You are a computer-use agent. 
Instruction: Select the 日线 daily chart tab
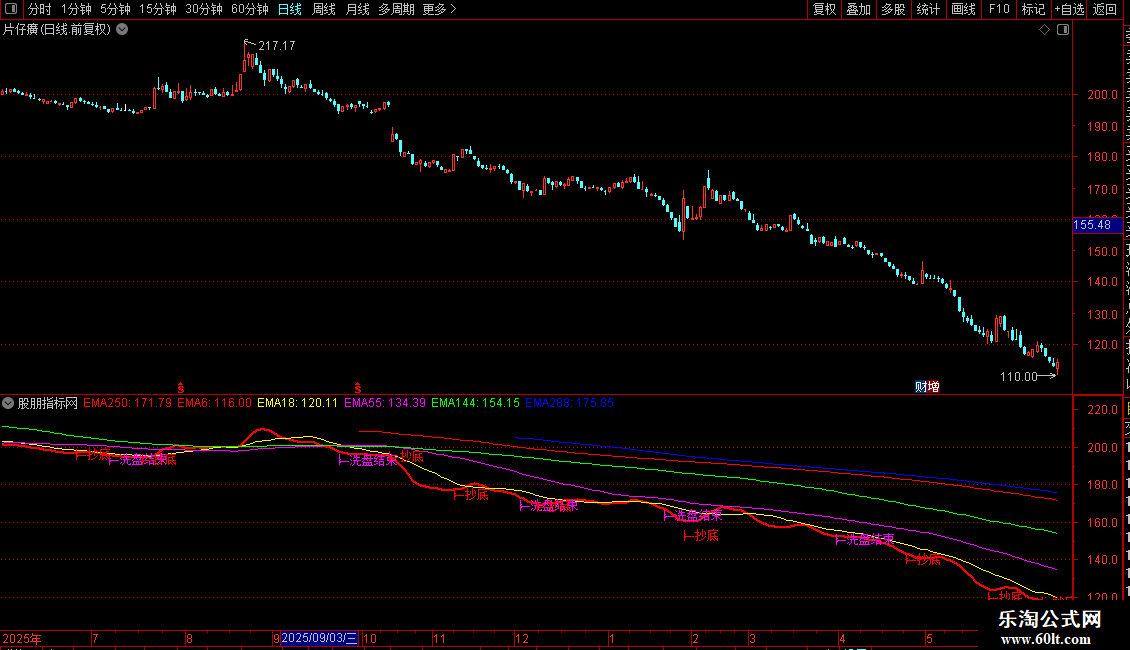(x=290, y=9)
